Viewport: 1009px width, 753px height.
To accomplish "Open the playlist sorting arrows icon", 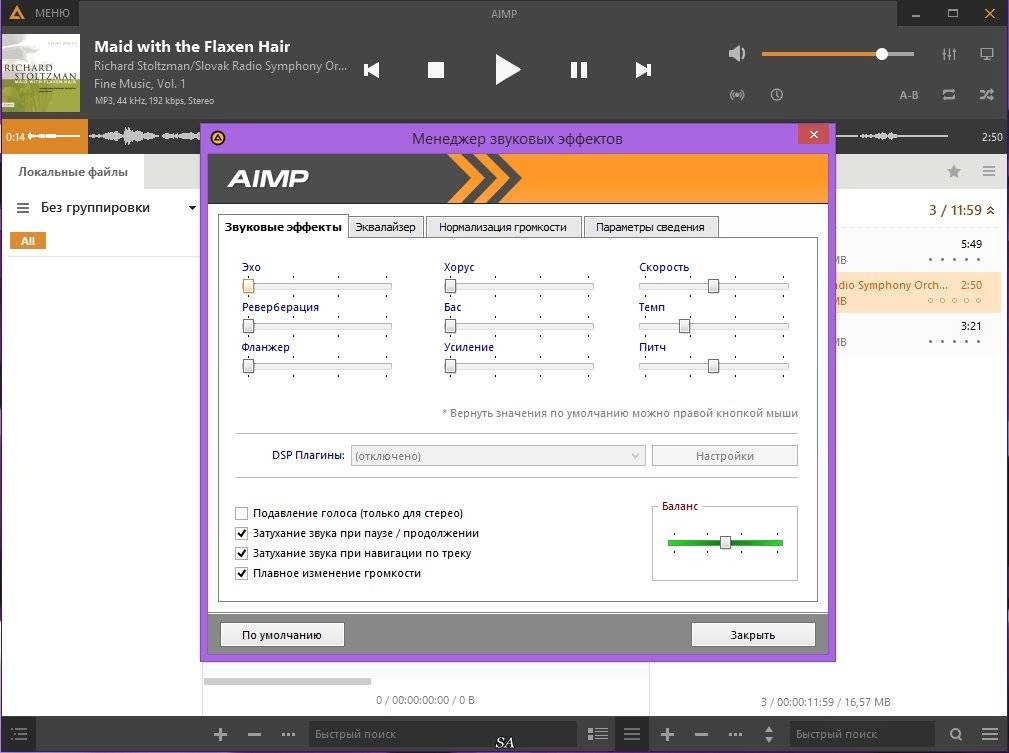I will [x=769, y=734].
